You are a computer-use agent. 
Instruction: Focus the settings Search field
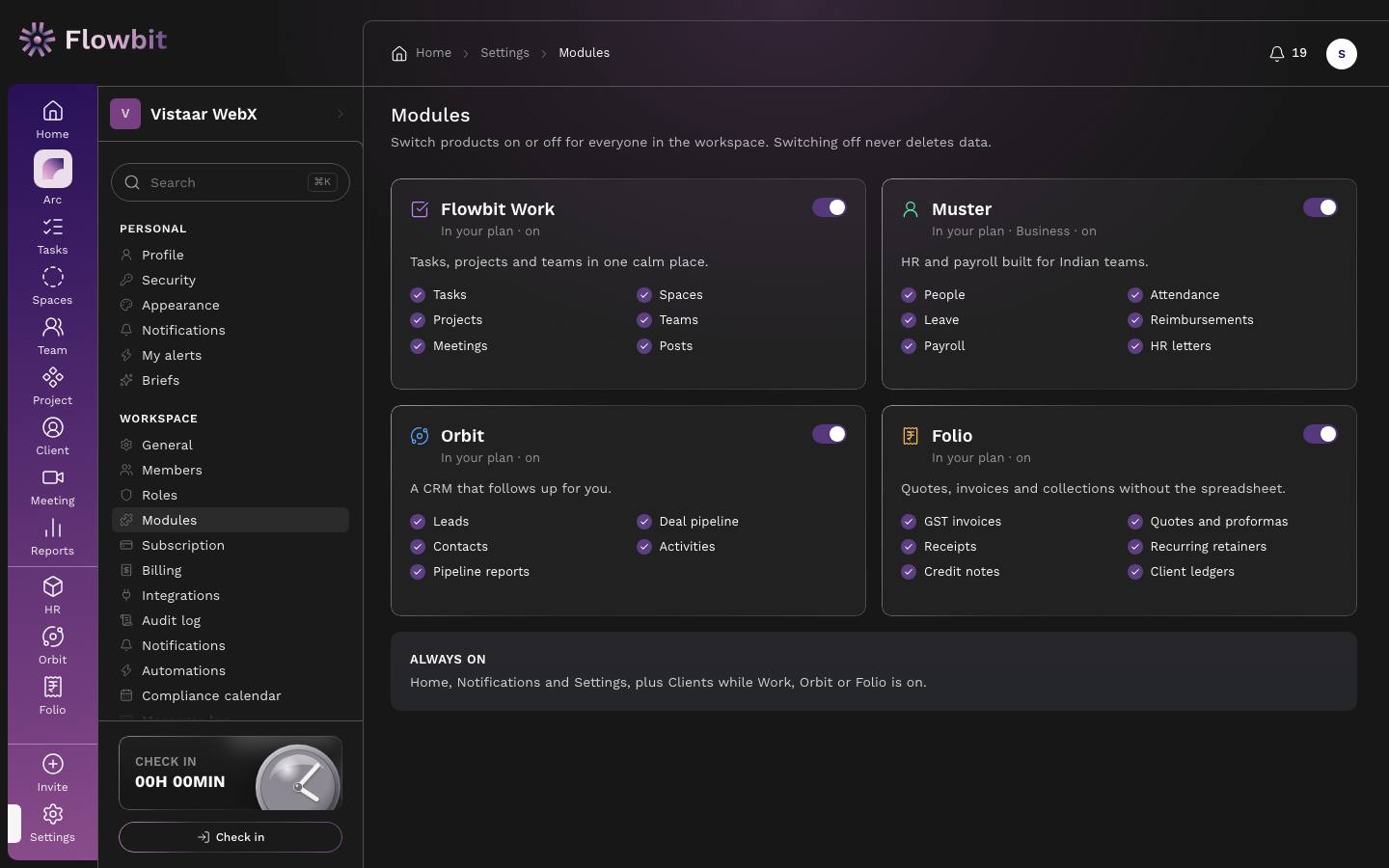[231, 182]
